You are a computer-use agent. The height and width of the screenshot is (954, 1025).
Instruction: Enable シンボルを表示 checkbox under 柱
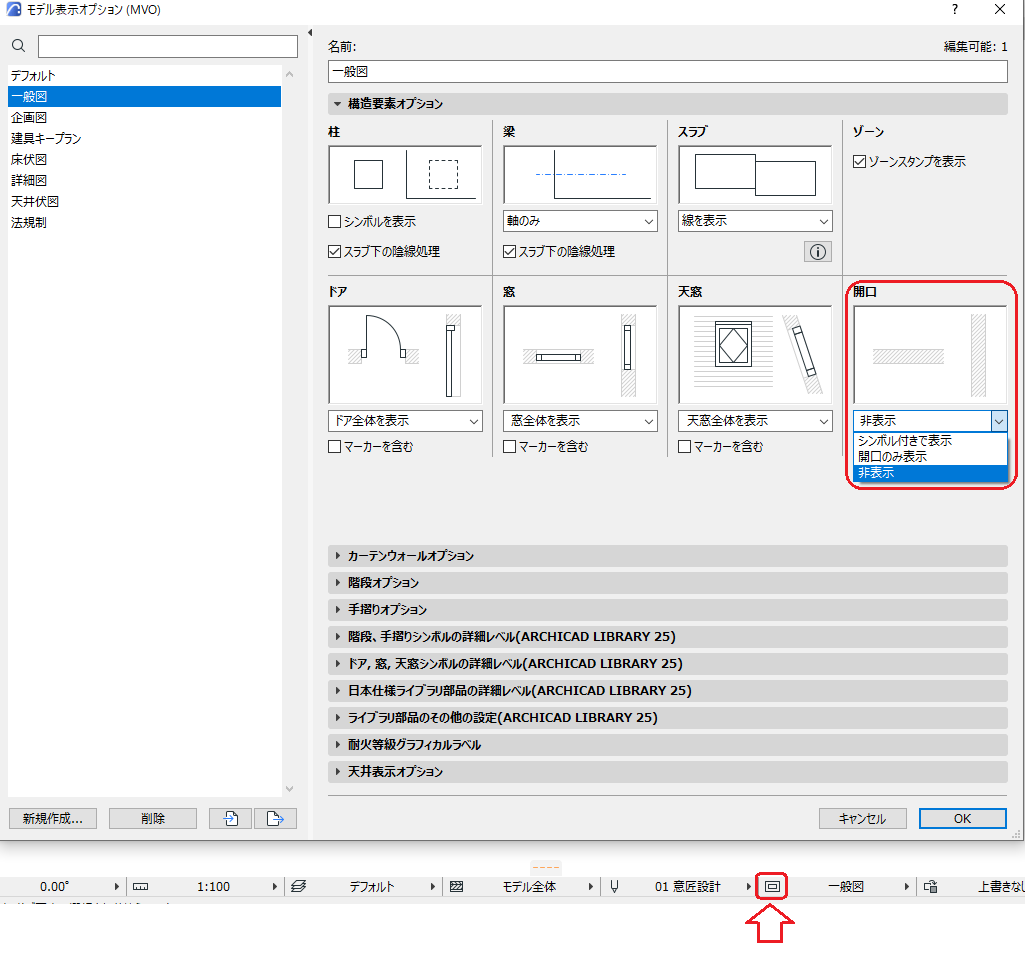[x=335, y=222]
